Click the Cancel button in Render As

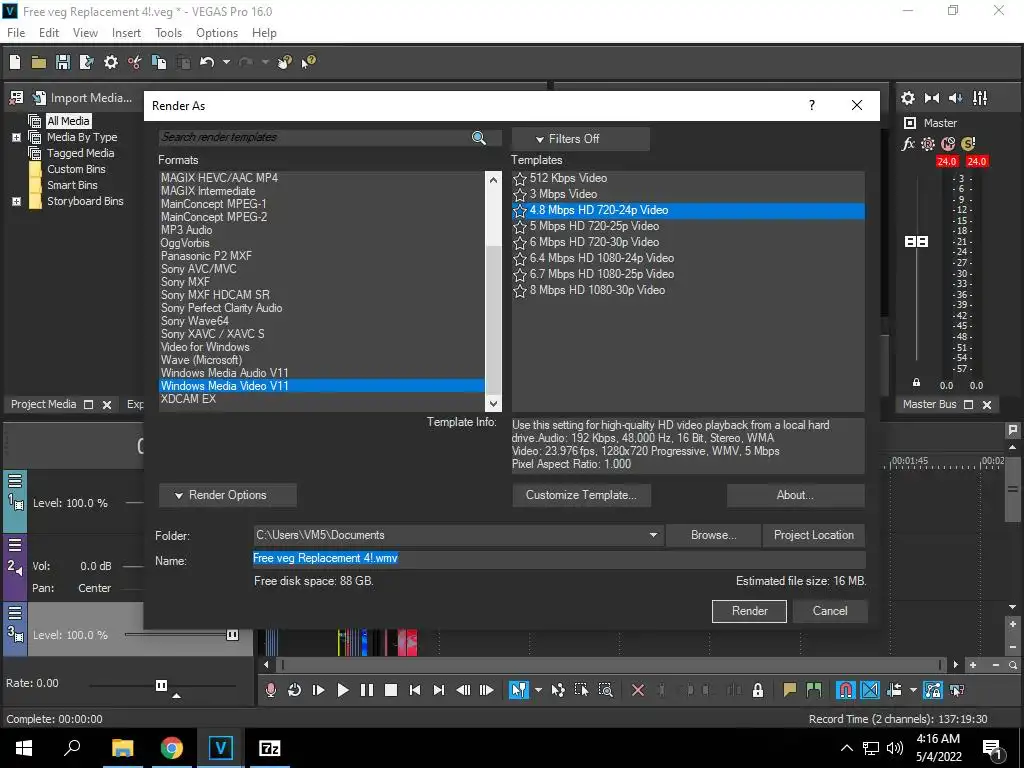830,611
